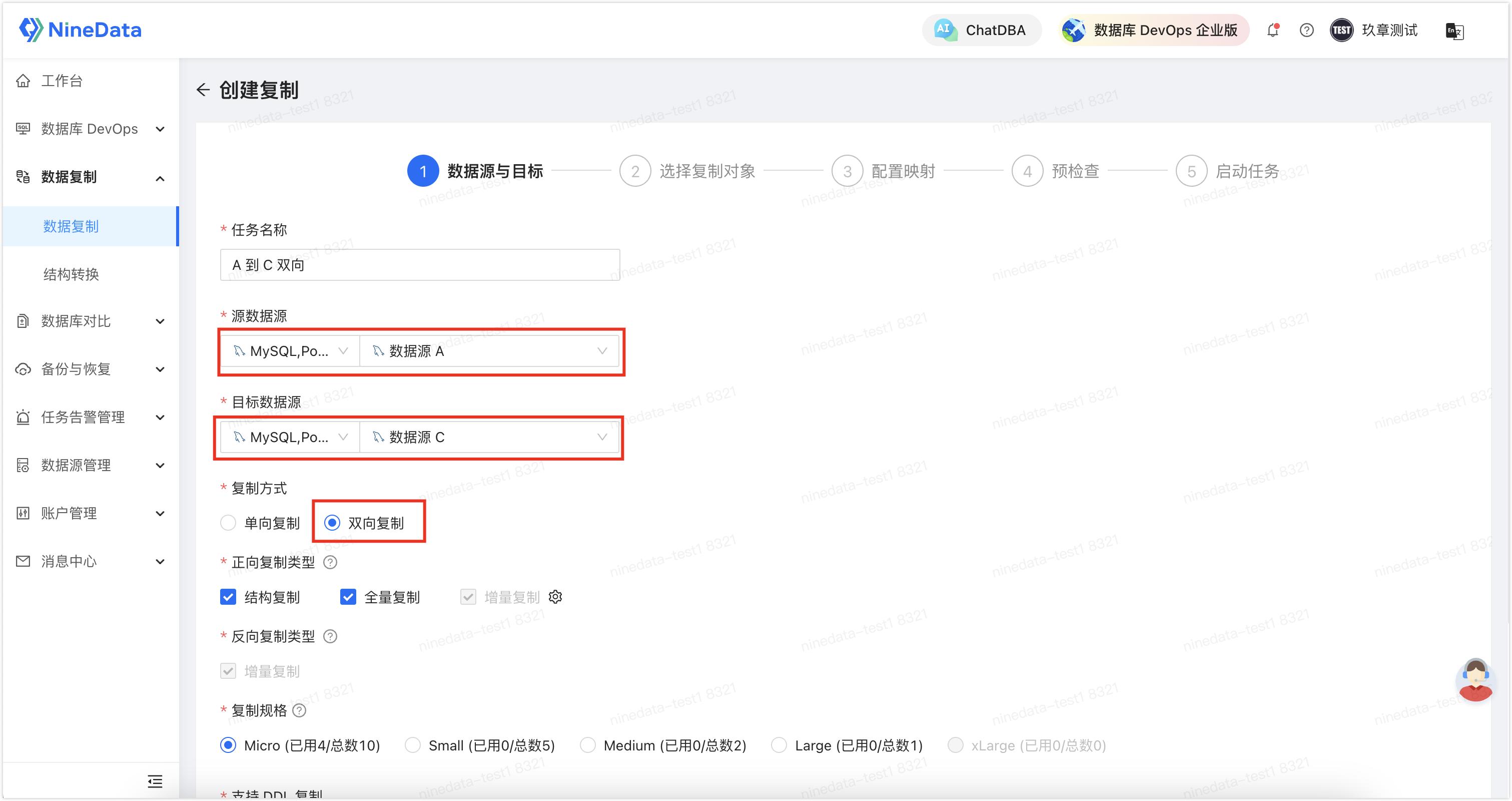Viewport: 1512px width, 801px height.
Task: Expand 数据库 DevOps sidebar menu
Action: (91, 129)
